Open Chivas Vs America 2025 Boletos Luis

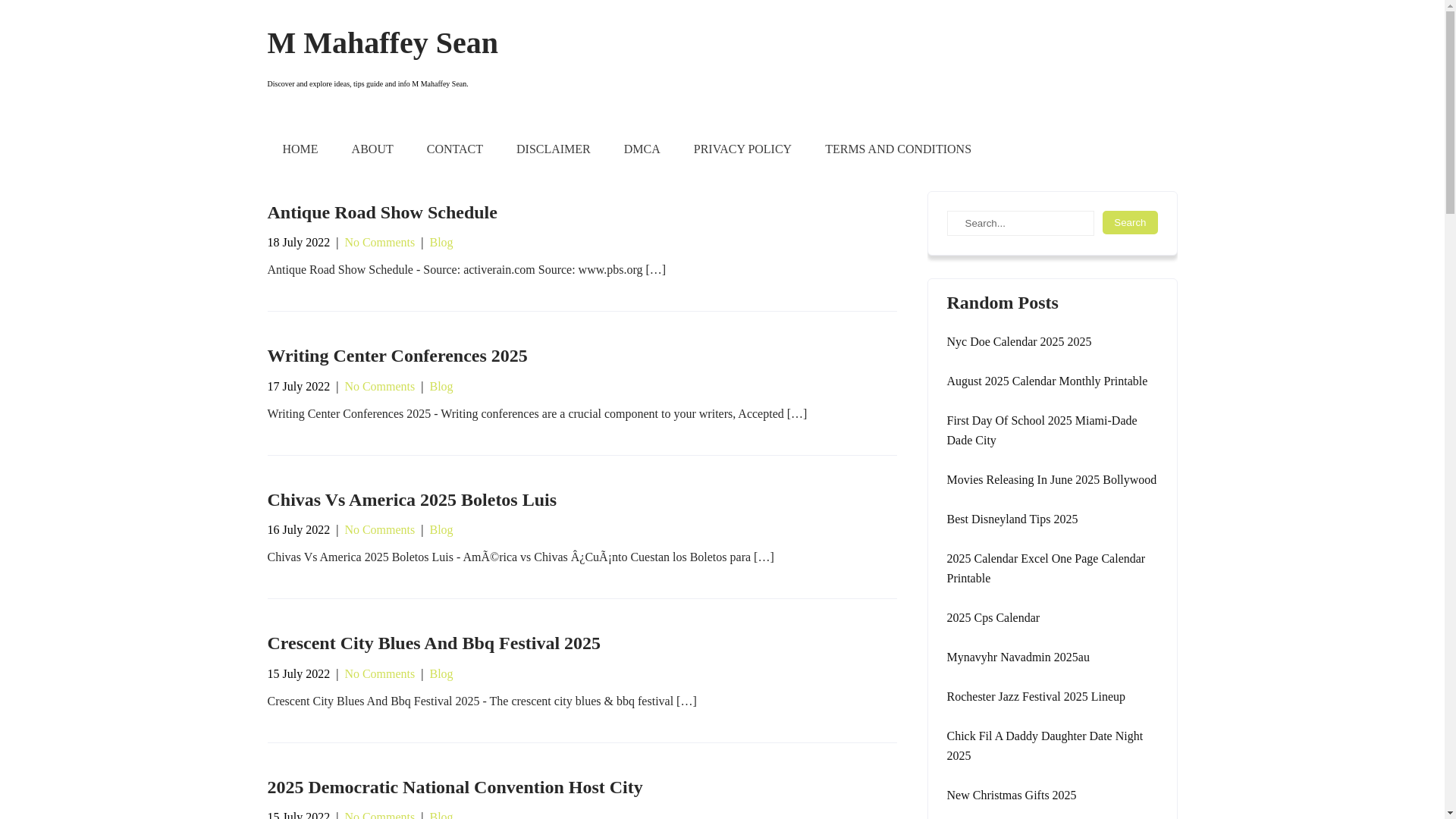pyautogui.click(x=411, y=500)
